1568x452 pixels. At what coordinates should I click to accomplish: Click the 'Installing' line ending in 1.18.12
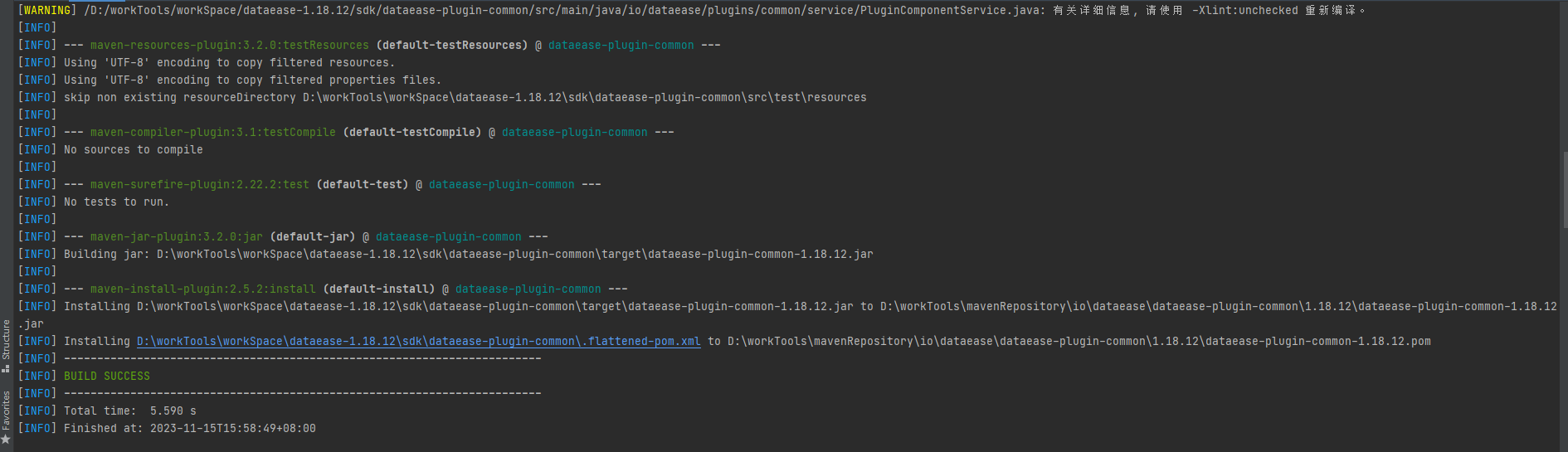point(787,306)
